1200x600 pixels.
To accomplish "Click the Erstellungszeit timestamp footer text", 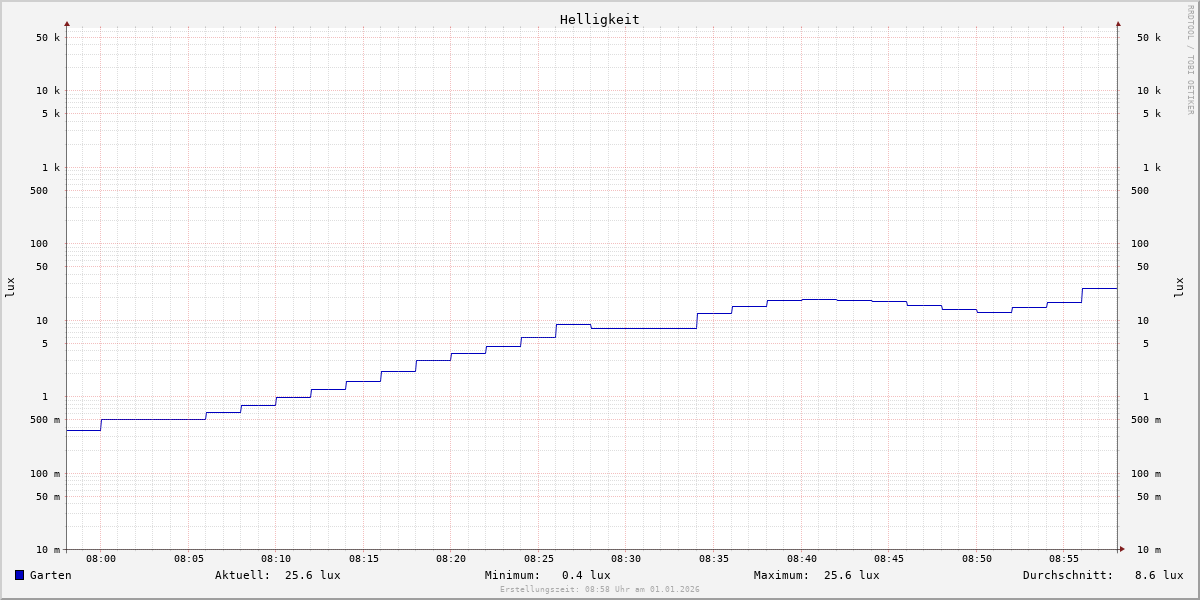I will pyautogui.click(x=599, y=590).
